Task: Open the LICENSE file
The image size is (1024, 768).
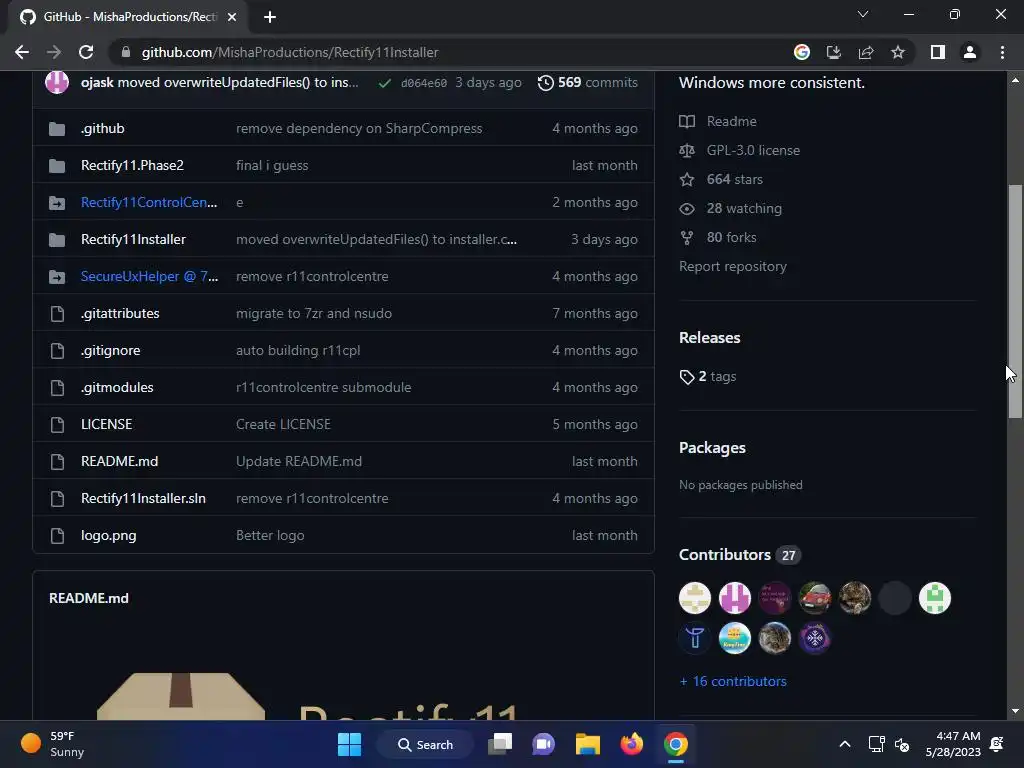Action: click(x=106, y=424)
